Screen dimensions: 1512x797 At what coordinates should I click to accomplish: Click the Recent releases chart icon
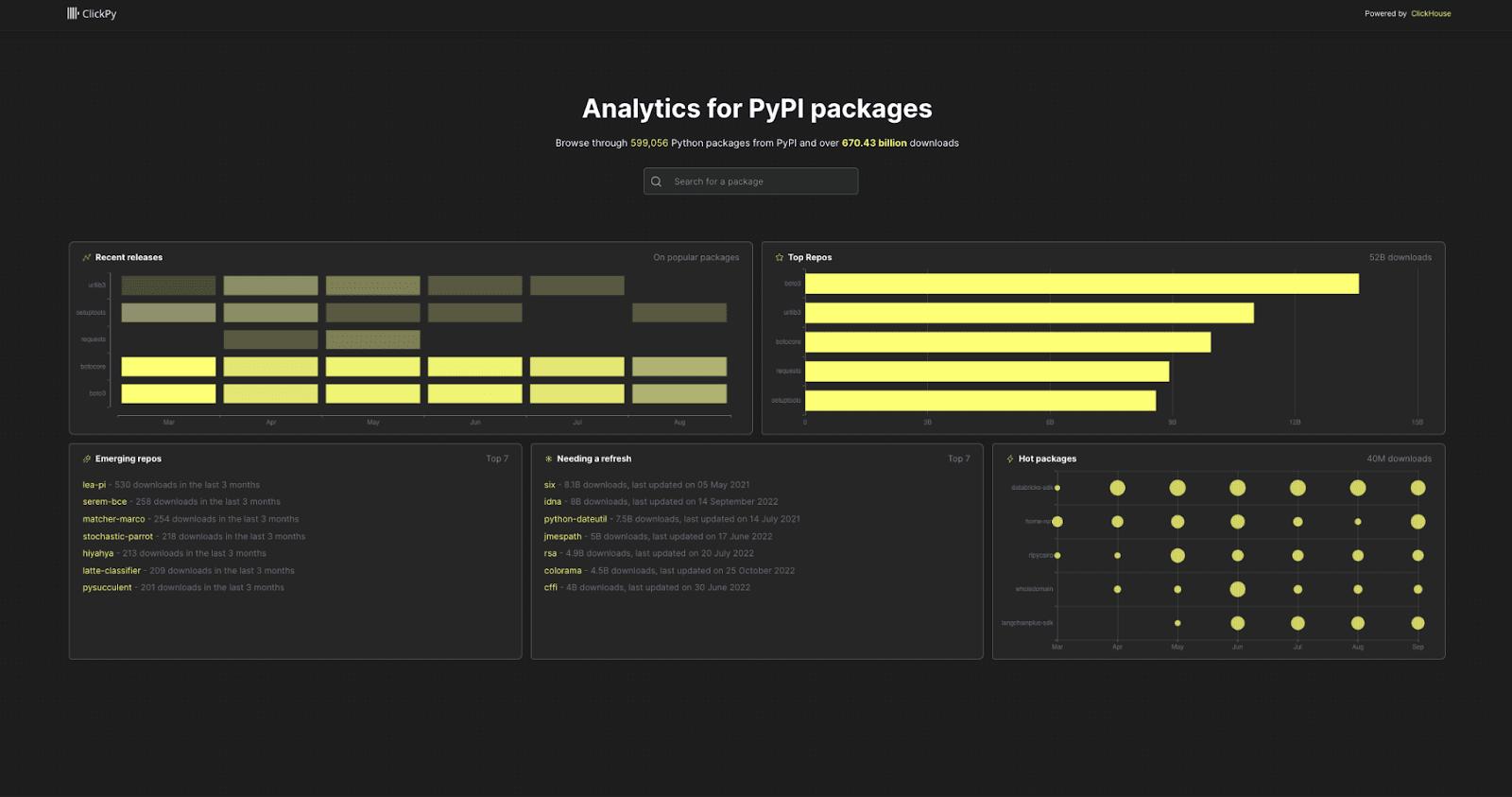pos(87,257)
